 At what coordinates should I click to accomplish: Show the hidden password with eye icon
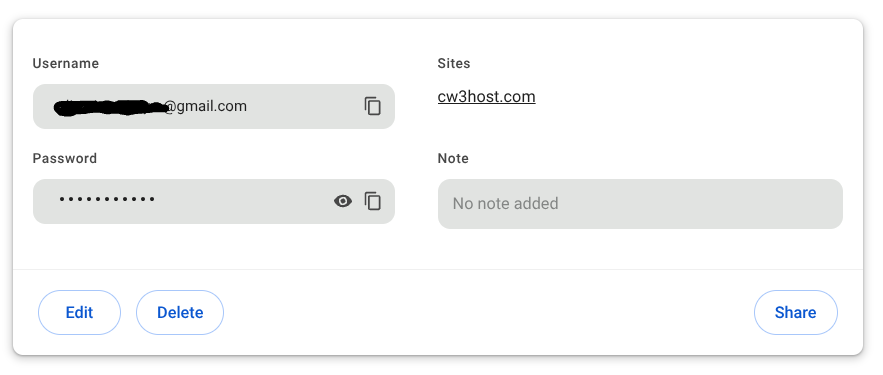pos(342,201)
